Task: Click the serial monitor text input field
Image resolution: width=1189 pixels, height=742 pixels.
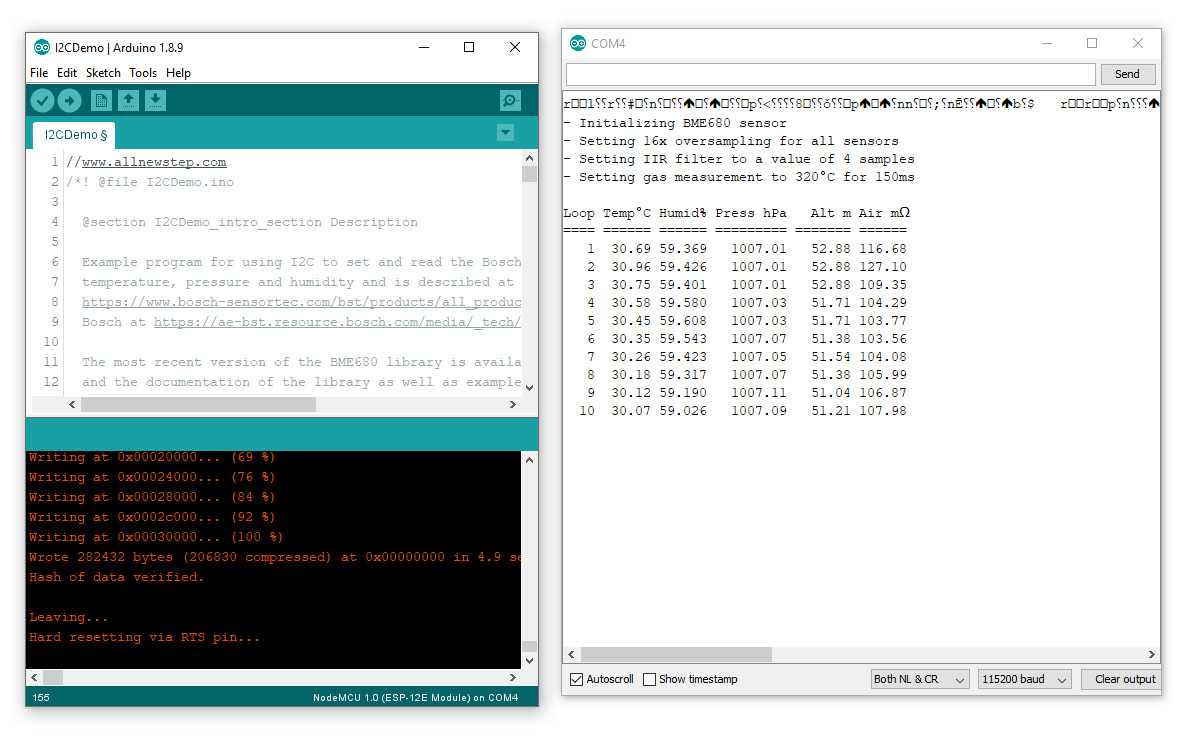Action: [830, 74]
